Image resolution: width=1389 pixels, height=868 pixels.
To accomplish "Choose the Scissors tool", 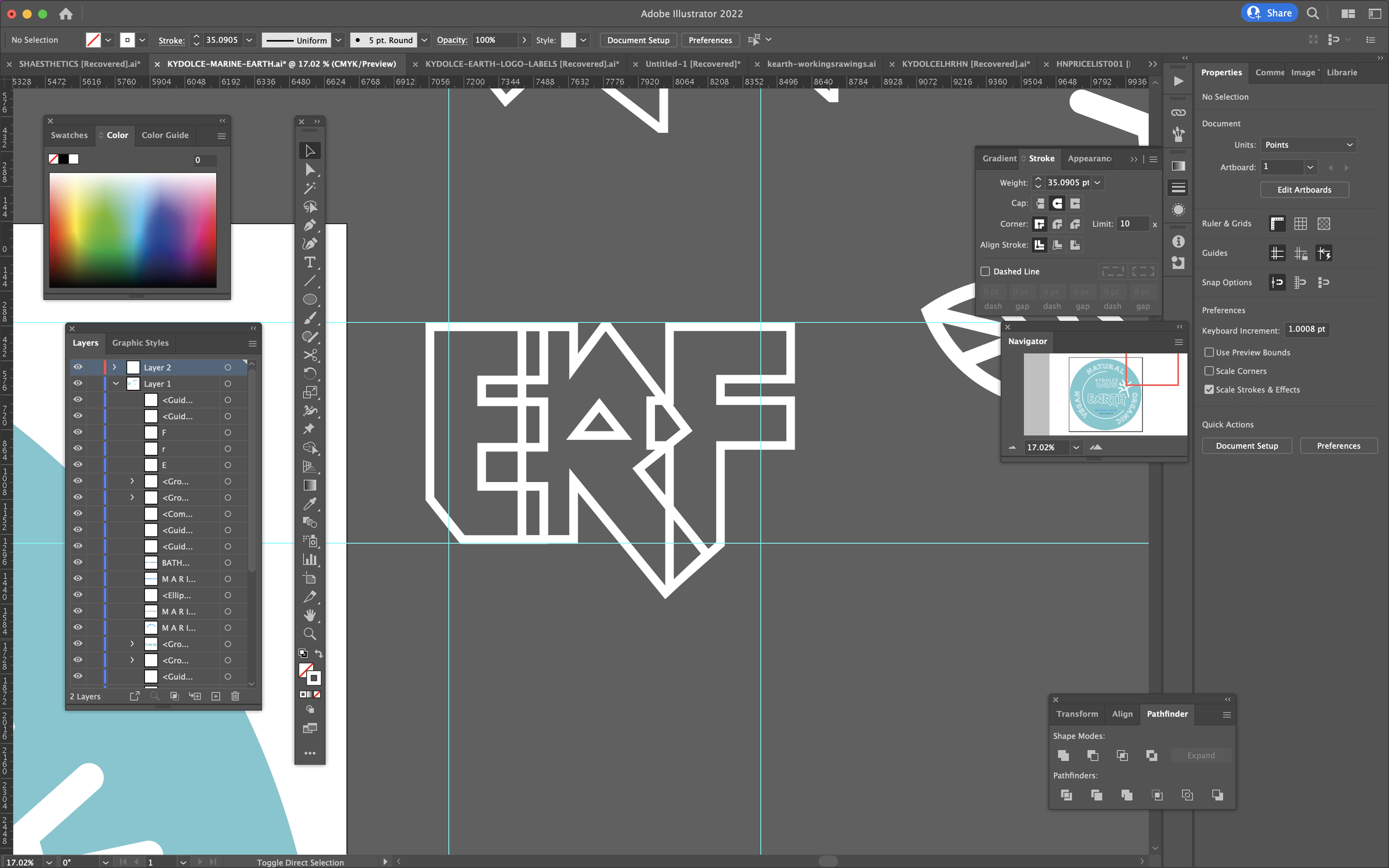I will point(309,355).
